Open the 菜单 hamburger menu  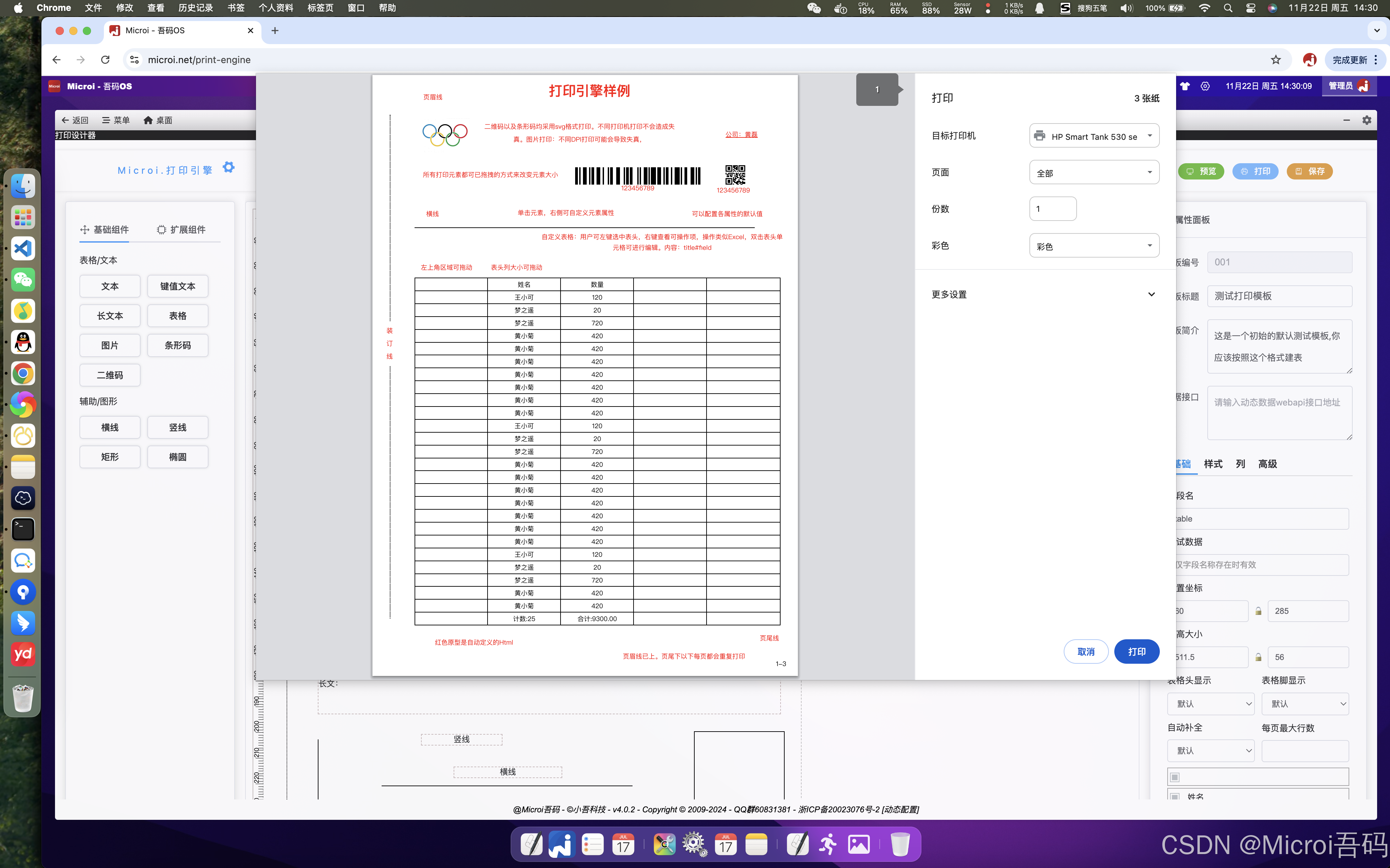115,120
